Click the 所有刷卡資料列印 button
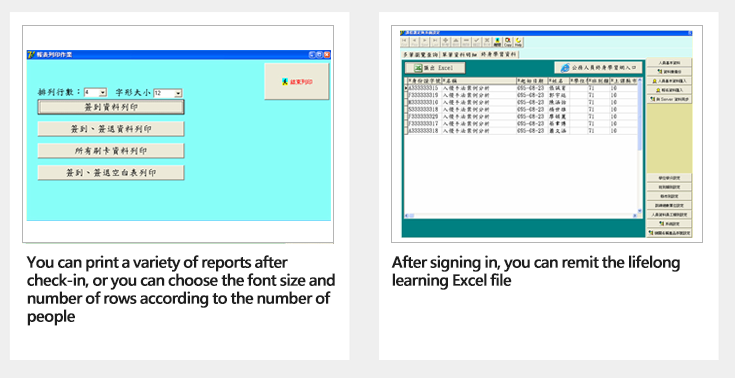This screenshot has height=378, width=735. 111,151
